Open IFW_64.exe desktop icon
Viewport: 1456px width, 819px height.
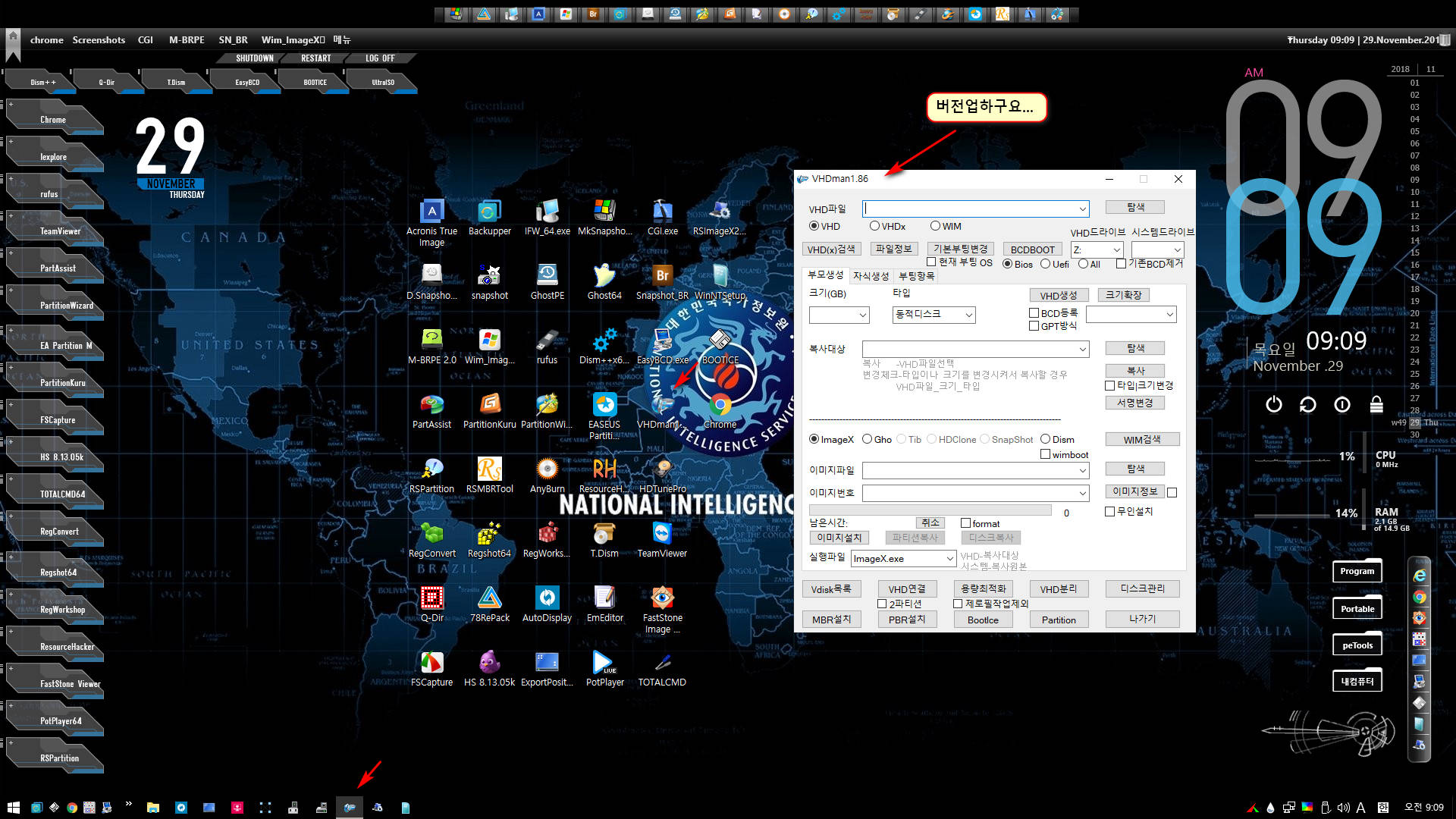547,217
